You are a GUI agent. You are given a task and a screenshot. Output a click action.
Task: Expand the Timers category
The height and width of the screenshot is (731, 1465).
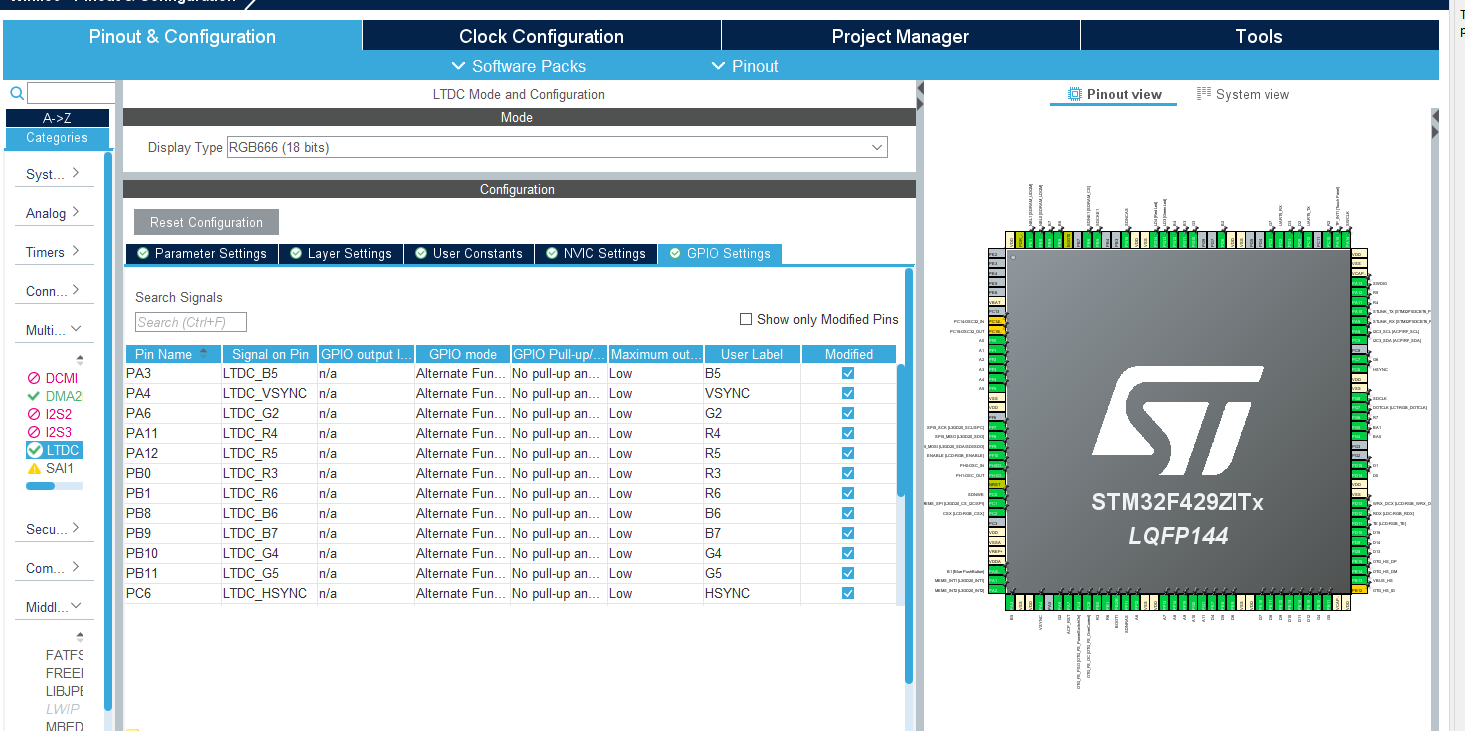(53, 251)
